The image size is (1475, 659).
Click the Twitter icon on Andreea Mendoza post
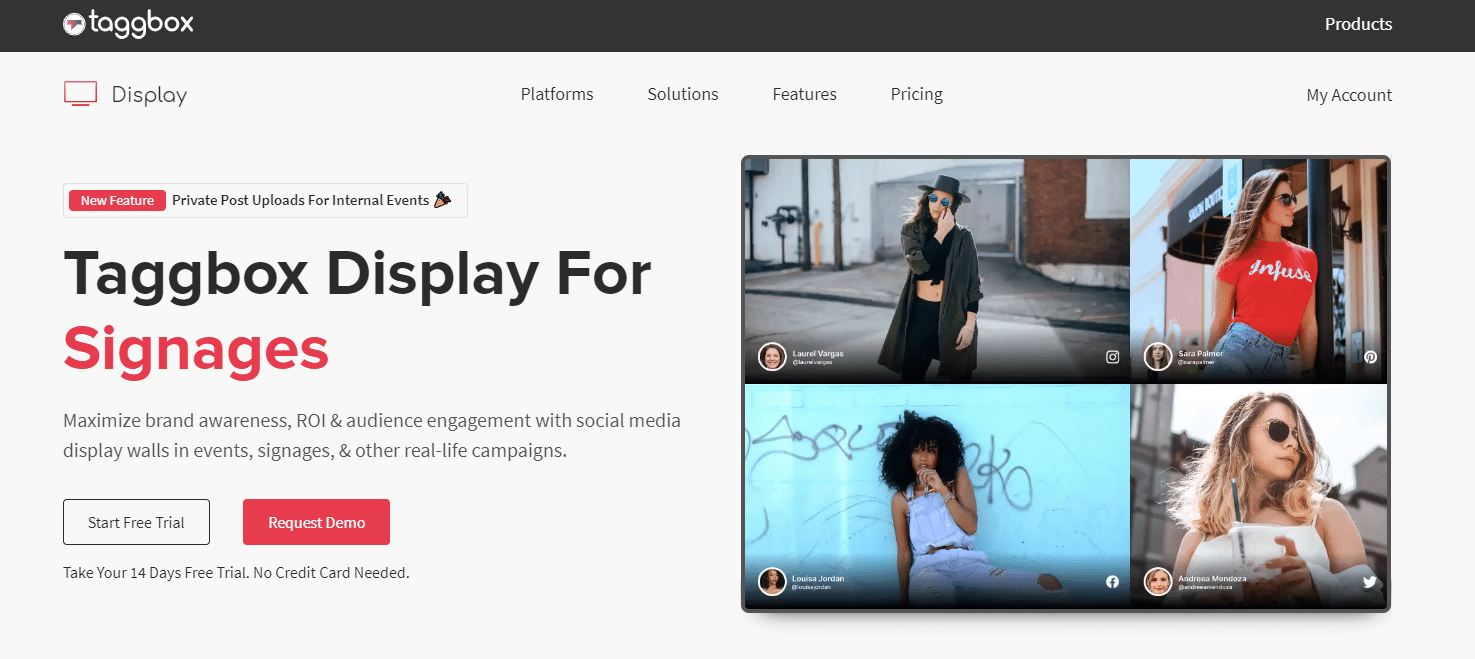[x=1370, y=582]
